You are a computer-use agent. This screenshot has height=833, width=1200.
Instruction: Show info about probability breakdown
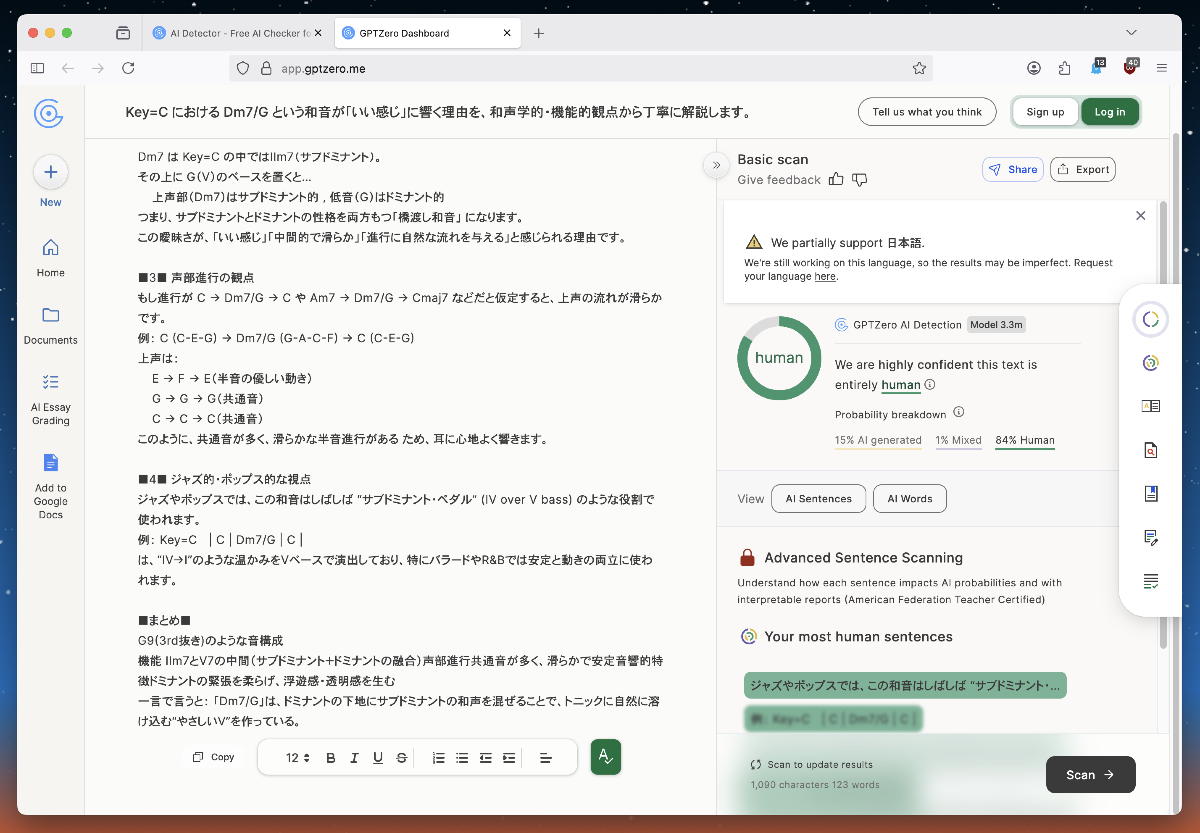(958, 412)
